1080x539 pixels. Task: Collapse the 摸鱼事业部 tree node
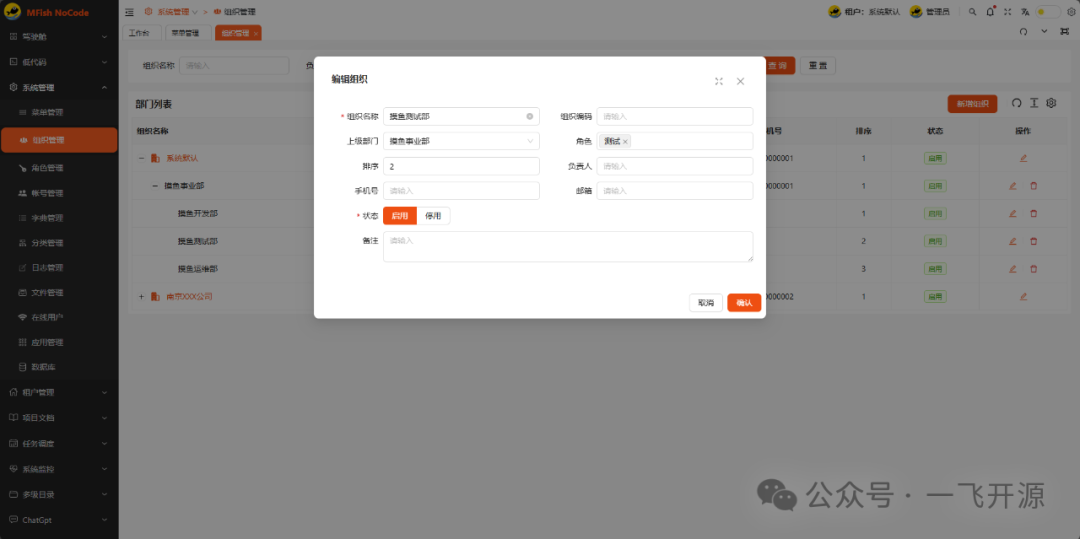[155, 186]
